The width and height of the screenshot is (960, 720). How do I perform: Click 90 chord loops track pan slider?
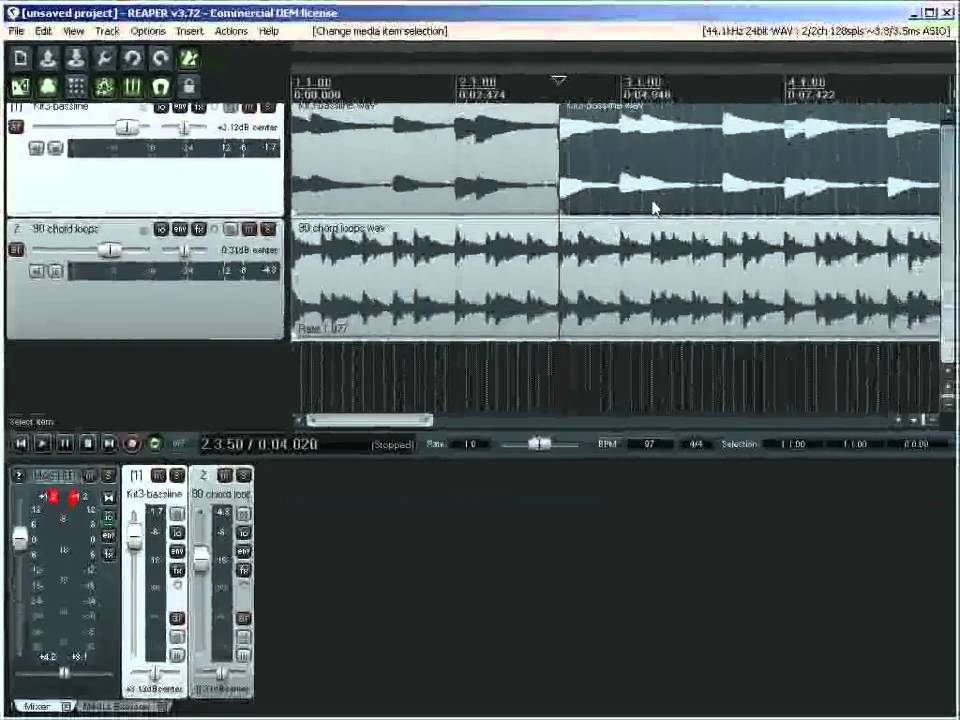tap(184, 250)
